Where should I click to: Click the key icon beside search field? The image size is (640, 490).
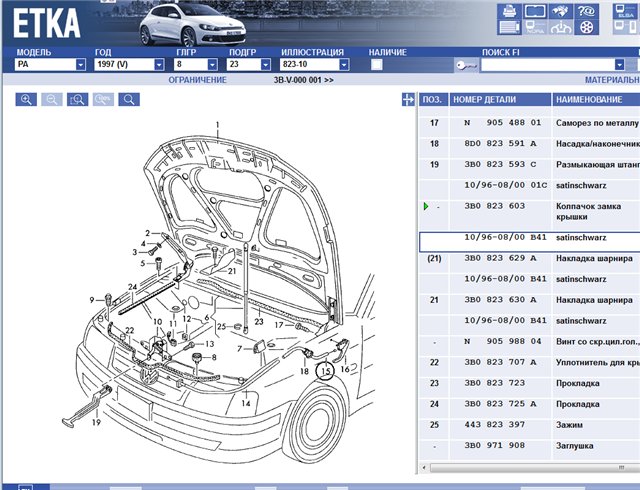point(467,65)
